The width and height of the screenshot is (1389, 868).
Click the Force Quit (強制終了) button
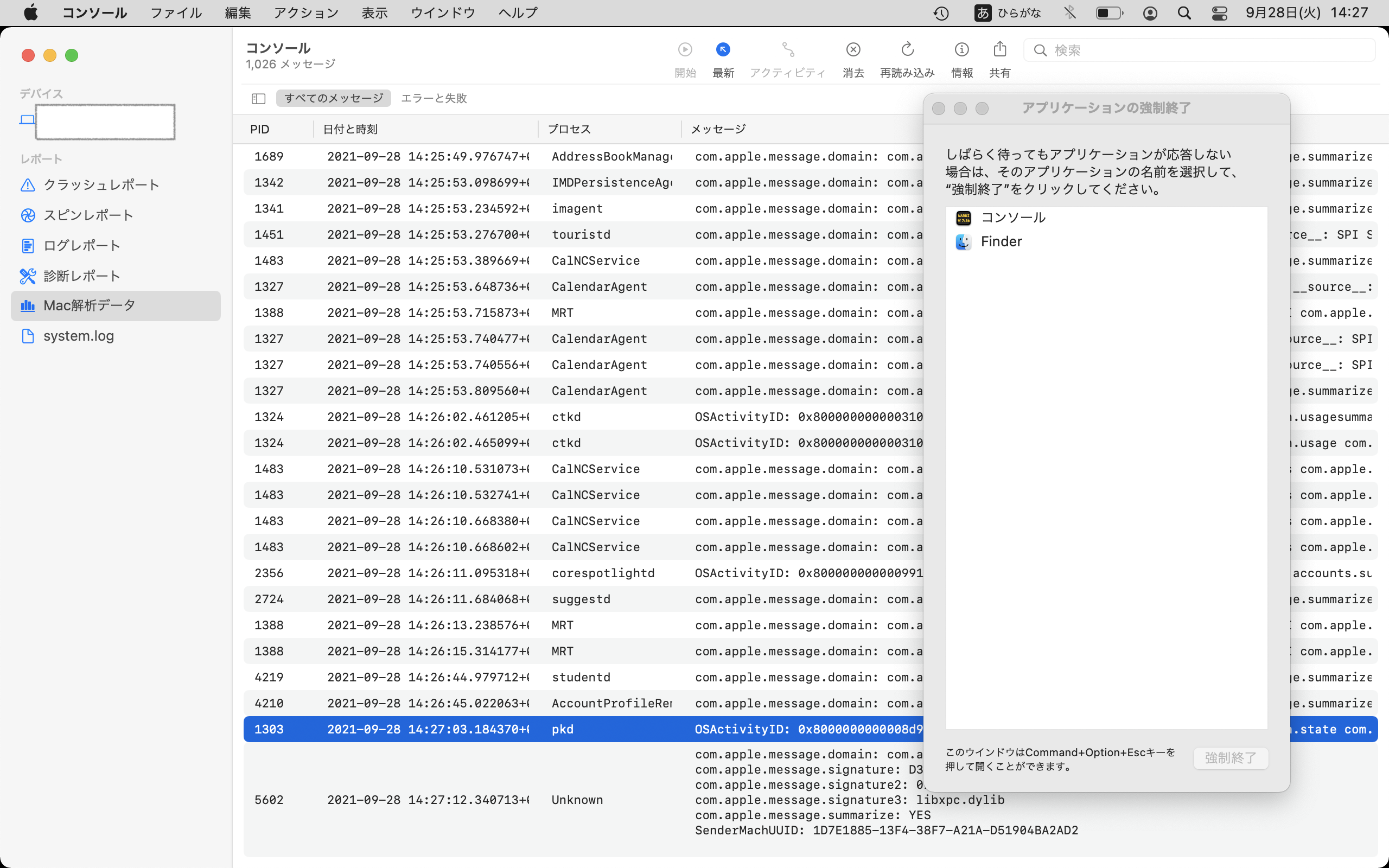(1230, 758)
